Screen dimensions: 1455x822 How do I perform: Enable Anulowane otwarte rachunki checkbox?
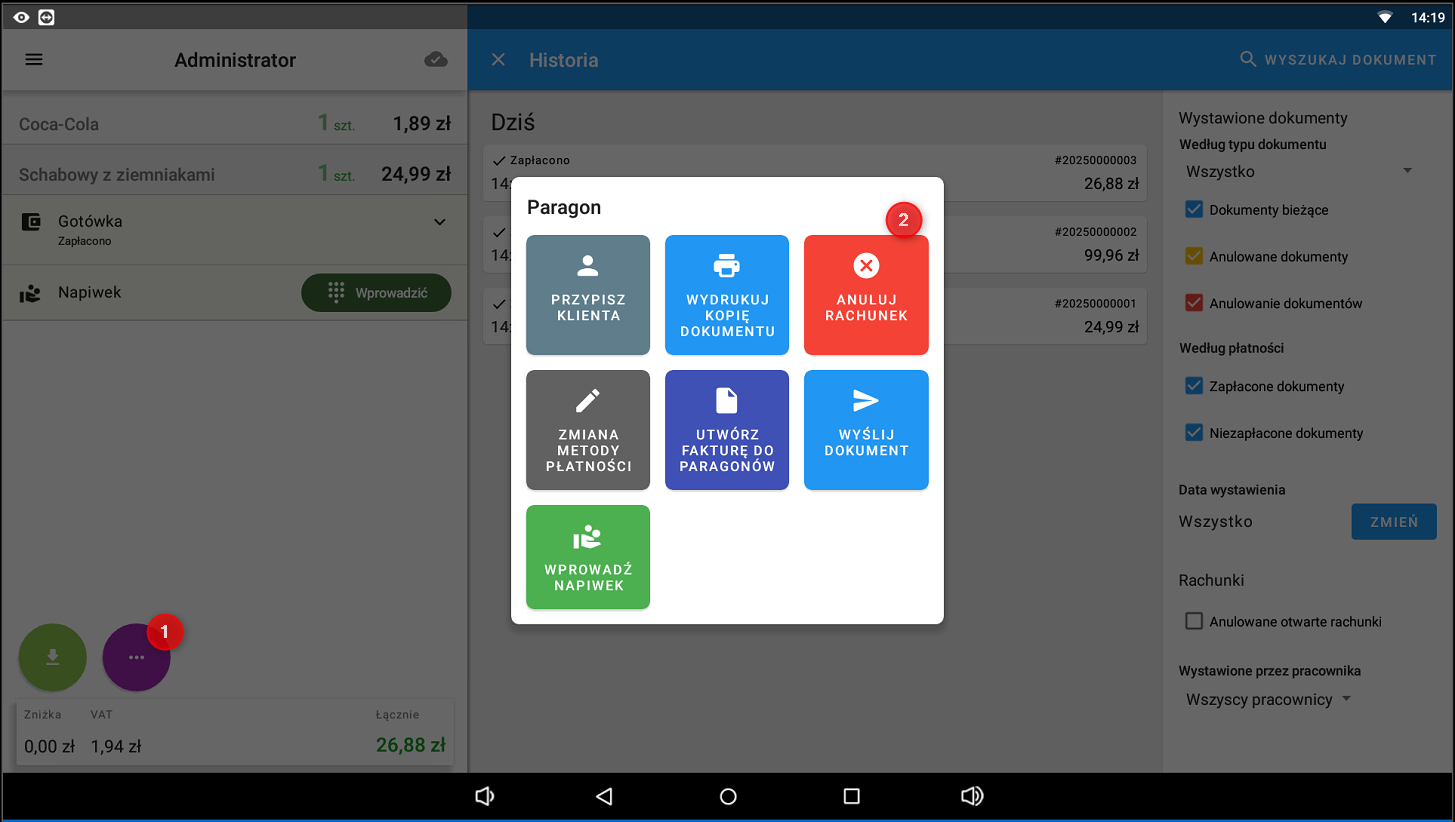(x=1193, y=622)
